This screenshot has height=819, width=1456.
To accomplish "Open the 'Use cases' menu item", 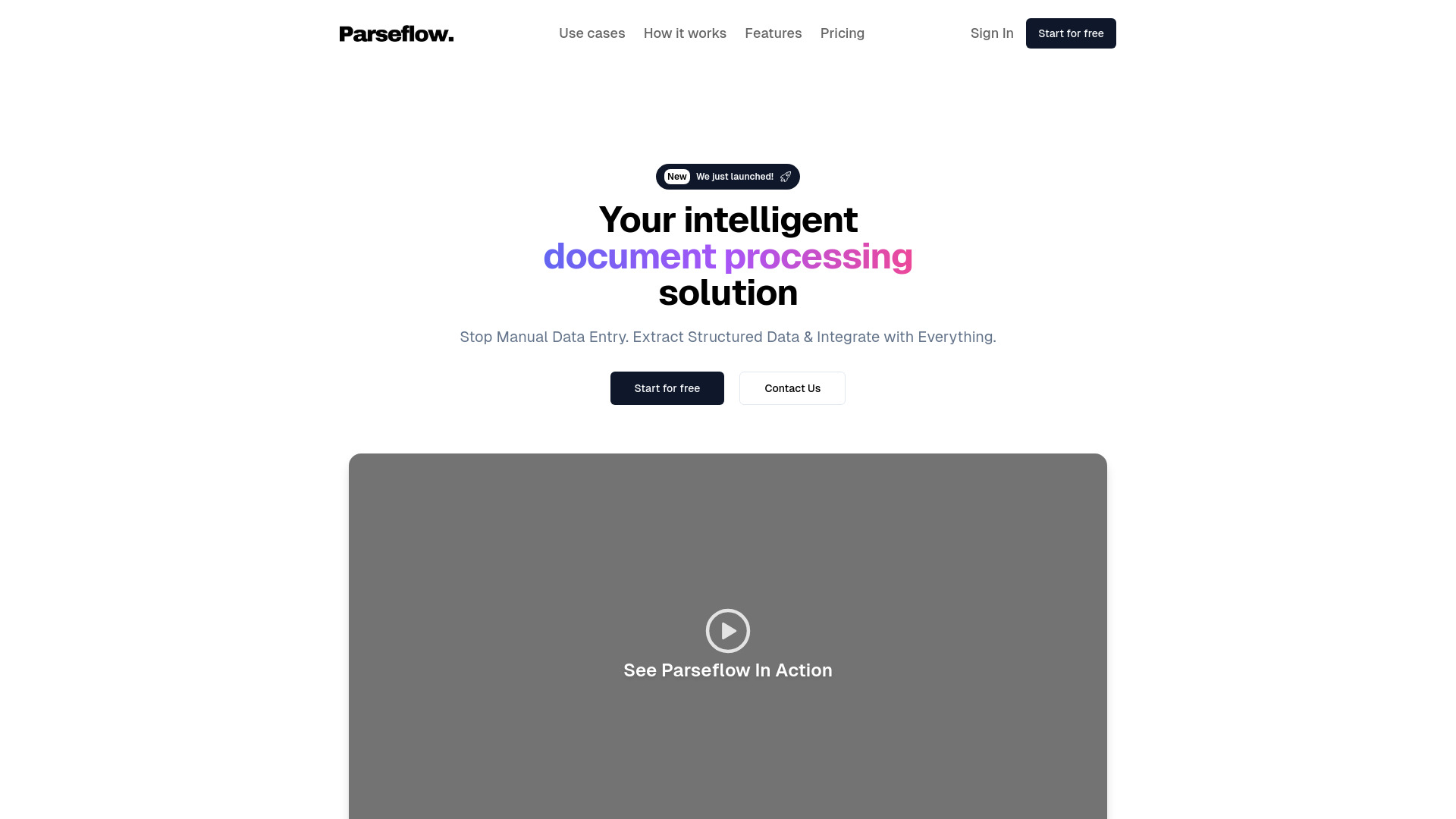I will click(592, 33).
